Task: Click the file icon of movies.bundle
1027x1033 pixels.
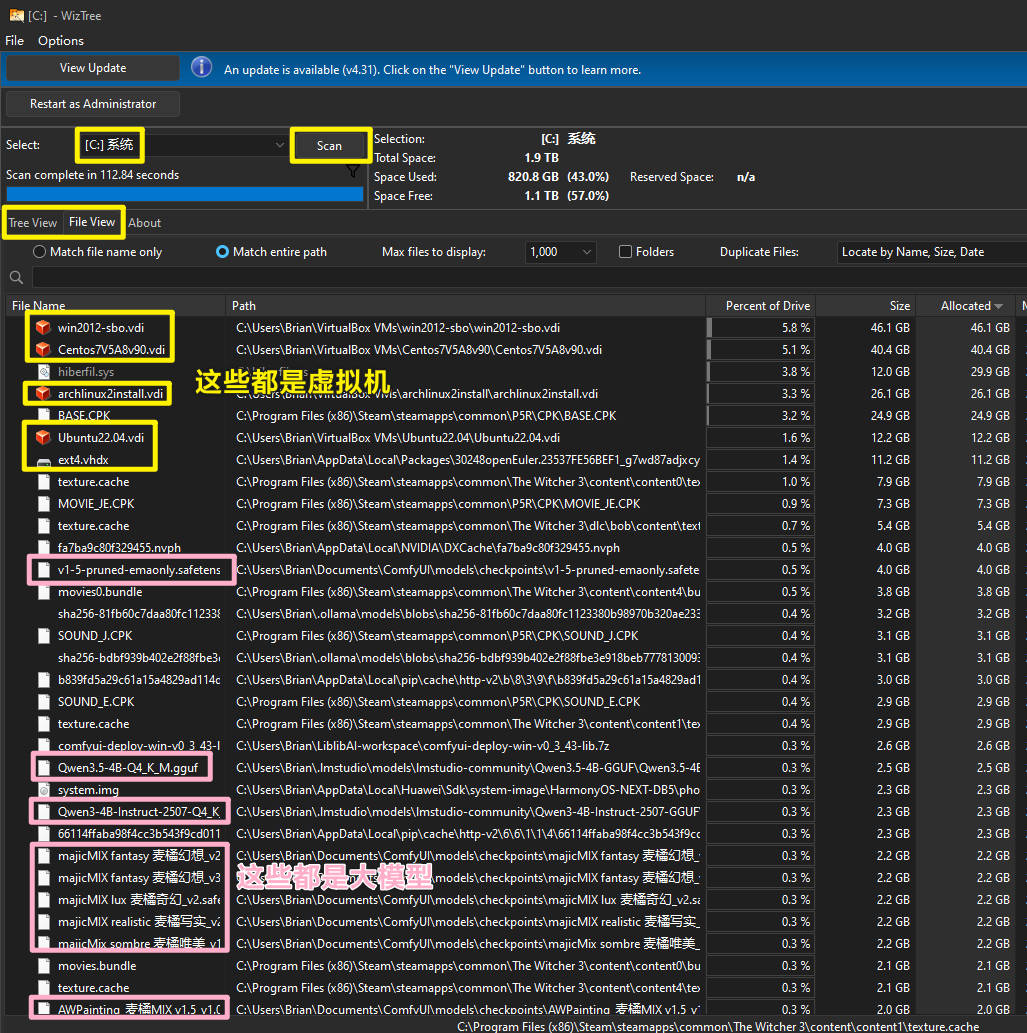Action: [x=43, y=966]
